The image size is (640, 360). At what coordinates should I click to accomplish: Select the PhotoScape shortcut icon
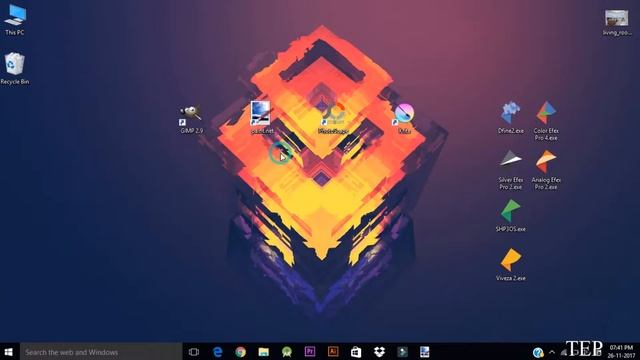point(333,118)
